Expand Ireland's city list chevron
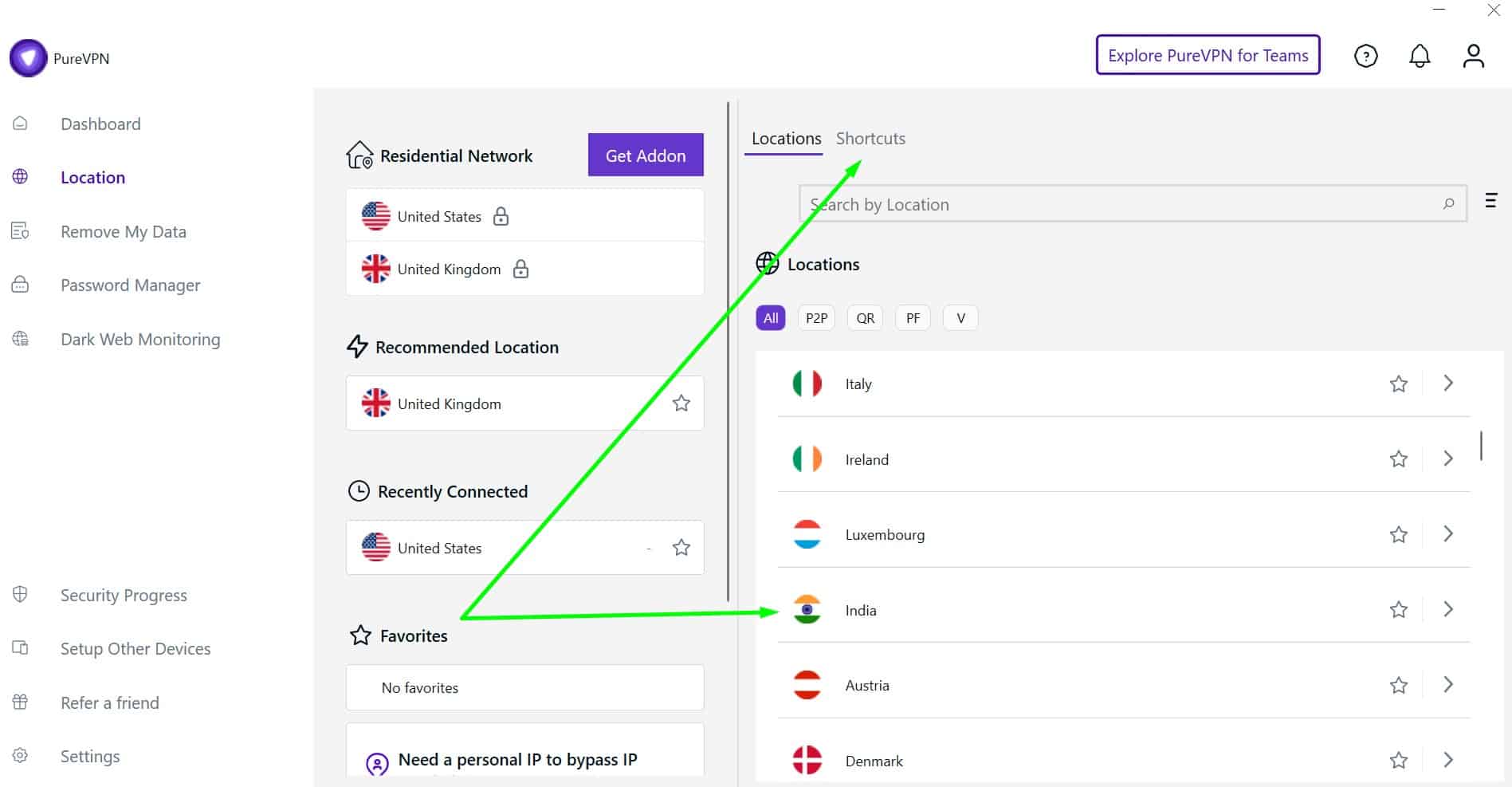This screenshot has width=1512, height=787. 1448,458
